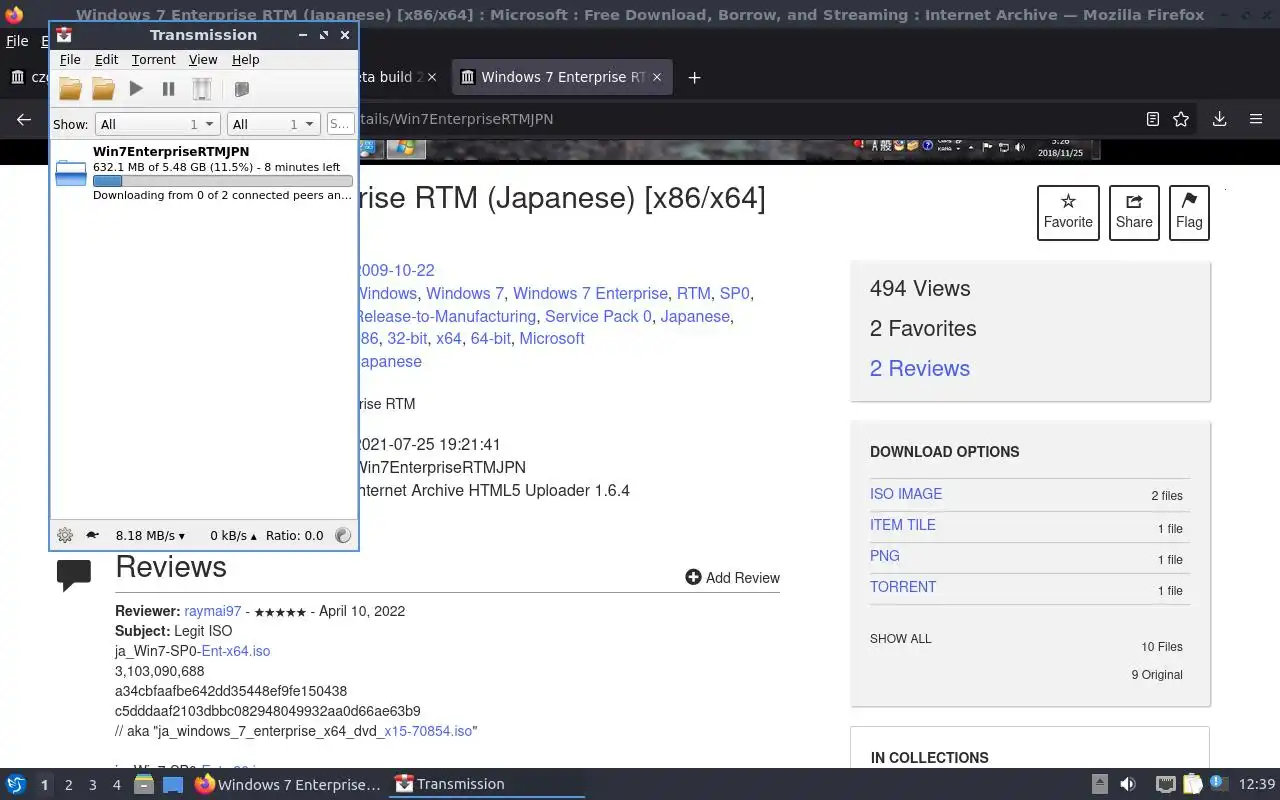Open the Service Pack 0 topic link

pos(598,316)
